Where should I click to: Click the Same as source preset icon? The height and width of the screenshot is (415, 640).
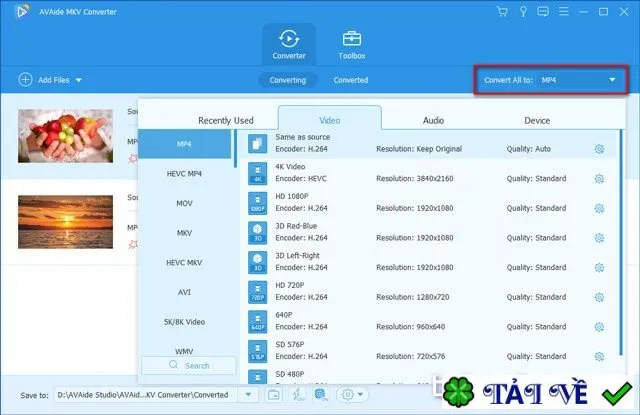point(258,144)
